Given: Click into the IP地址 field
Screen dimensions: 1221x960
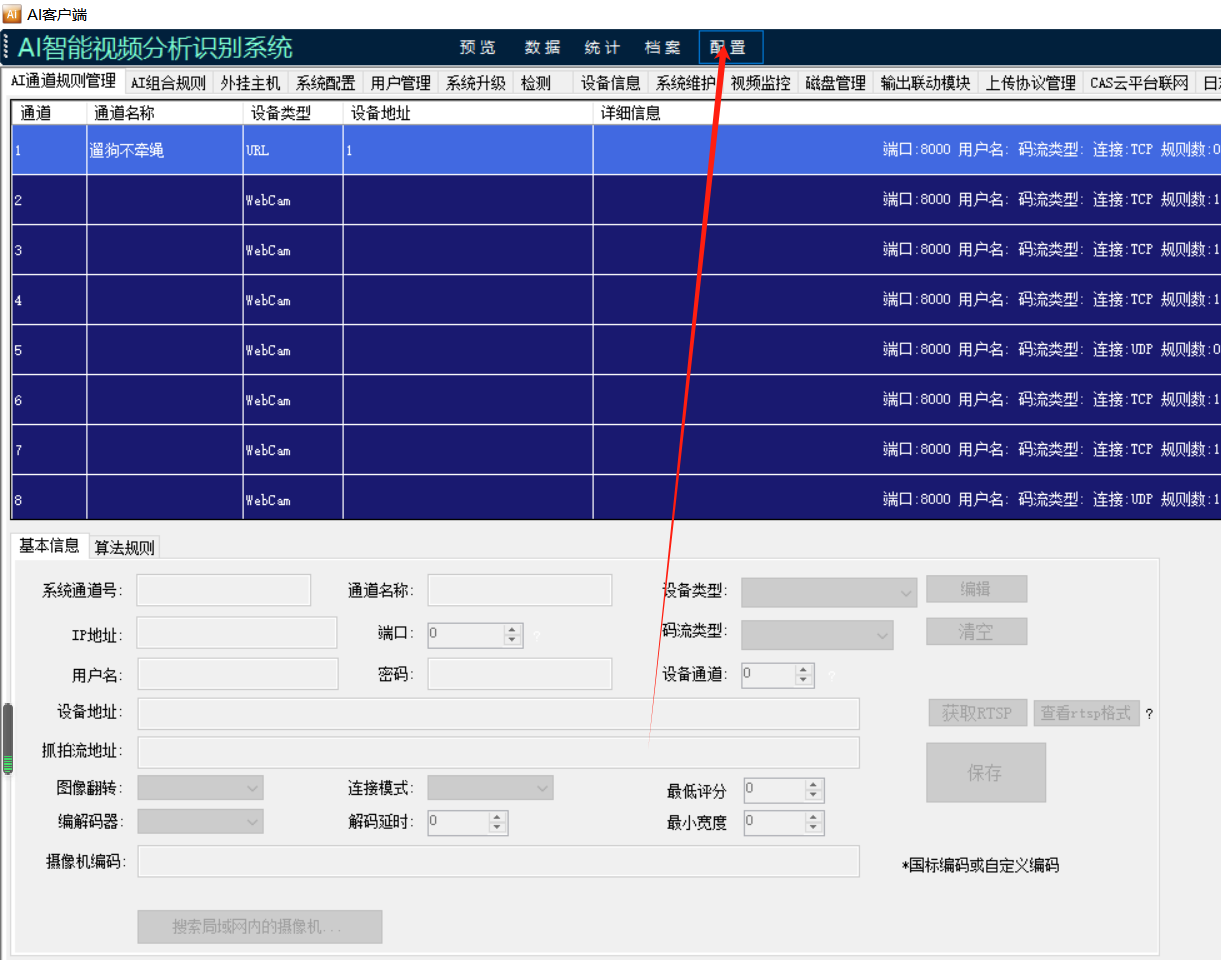Looking at the screenshot, I should pos(237,633).
